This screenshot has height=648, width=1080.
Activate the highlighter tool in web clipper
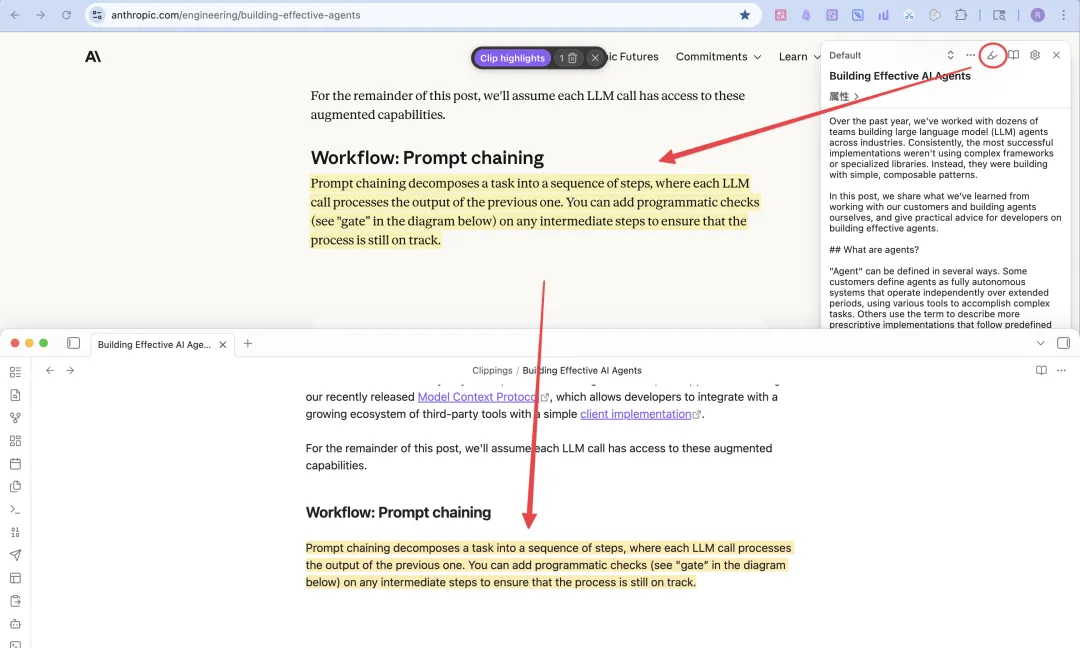pyautogui.click(x=992, y=55)
